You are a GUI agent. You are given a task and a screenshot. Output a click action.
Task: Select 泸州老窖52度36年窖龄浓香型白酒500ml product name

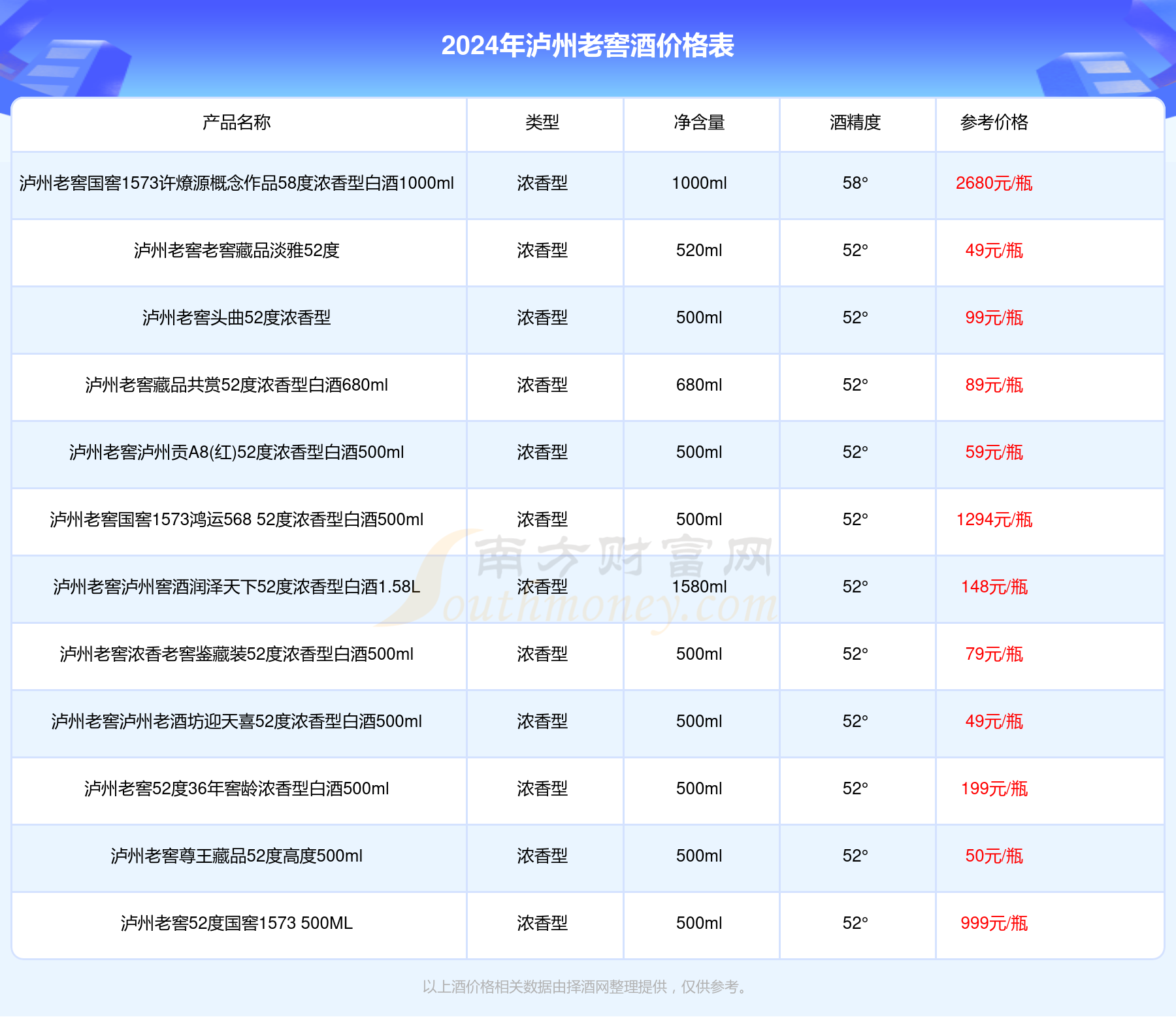coord(237,789)
